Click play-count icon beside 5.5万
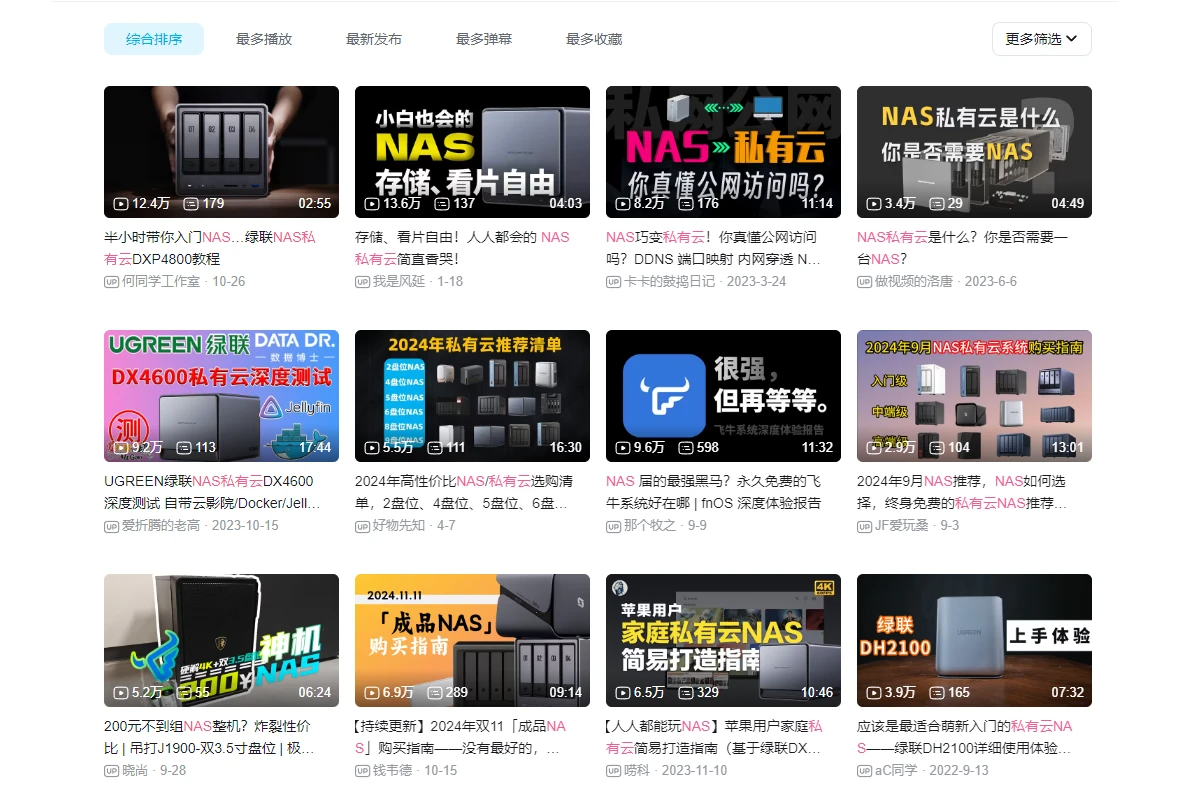 pos(372,447)
